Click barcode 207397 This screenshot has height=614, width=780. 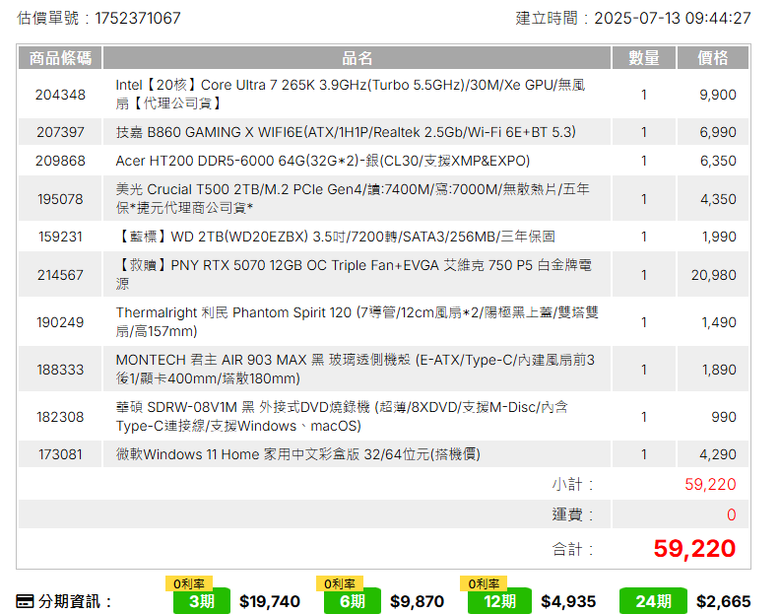[x=60, y=132]
